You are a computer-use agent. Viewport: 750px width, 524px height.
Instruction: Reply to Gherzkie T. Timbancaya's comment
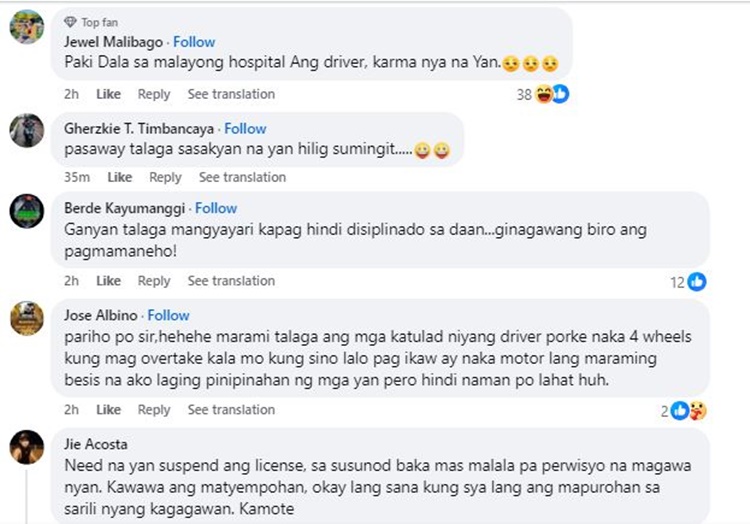click(x=165, y=177)
